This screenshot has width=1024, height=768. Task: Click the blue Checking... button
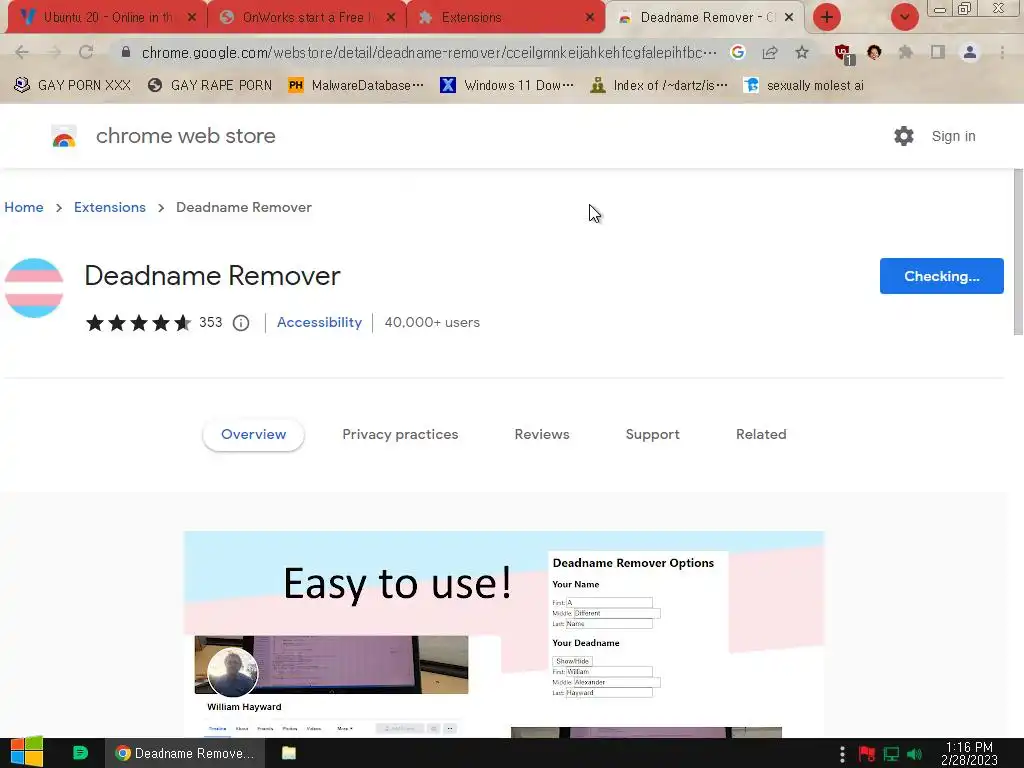pyautogui.click(x=942, y=276)
